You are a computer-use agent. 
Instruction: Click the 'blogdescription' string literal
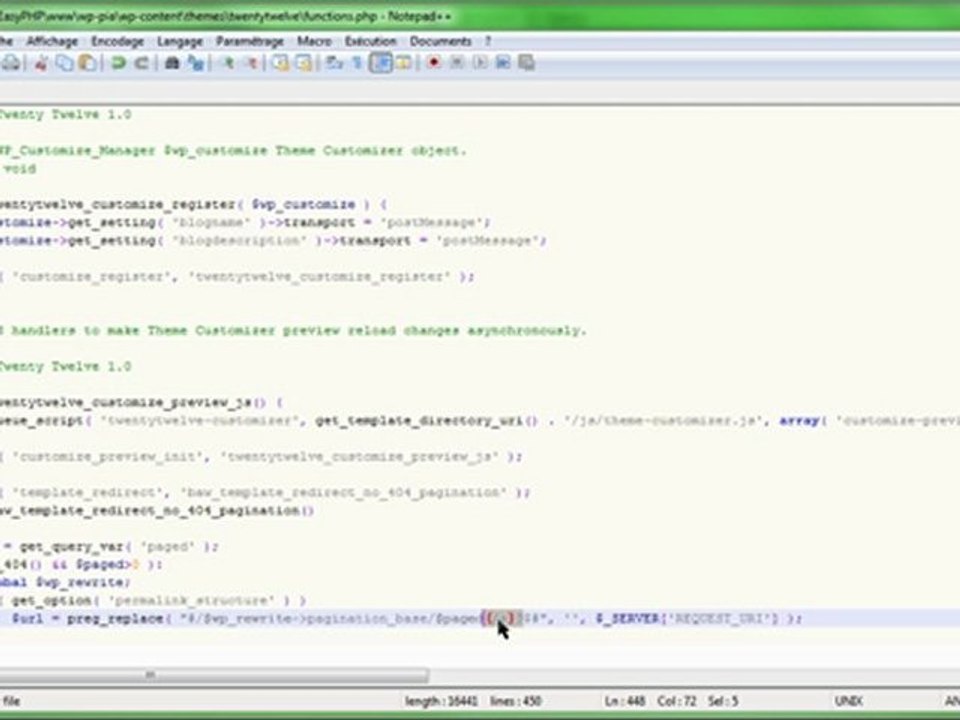(239, 240)
